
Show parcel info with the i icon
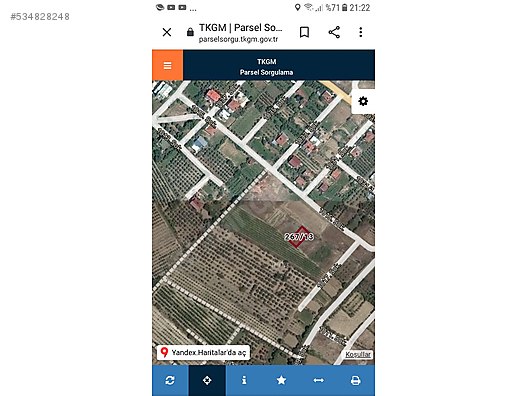pyautogui.click(x=244, y=381)
